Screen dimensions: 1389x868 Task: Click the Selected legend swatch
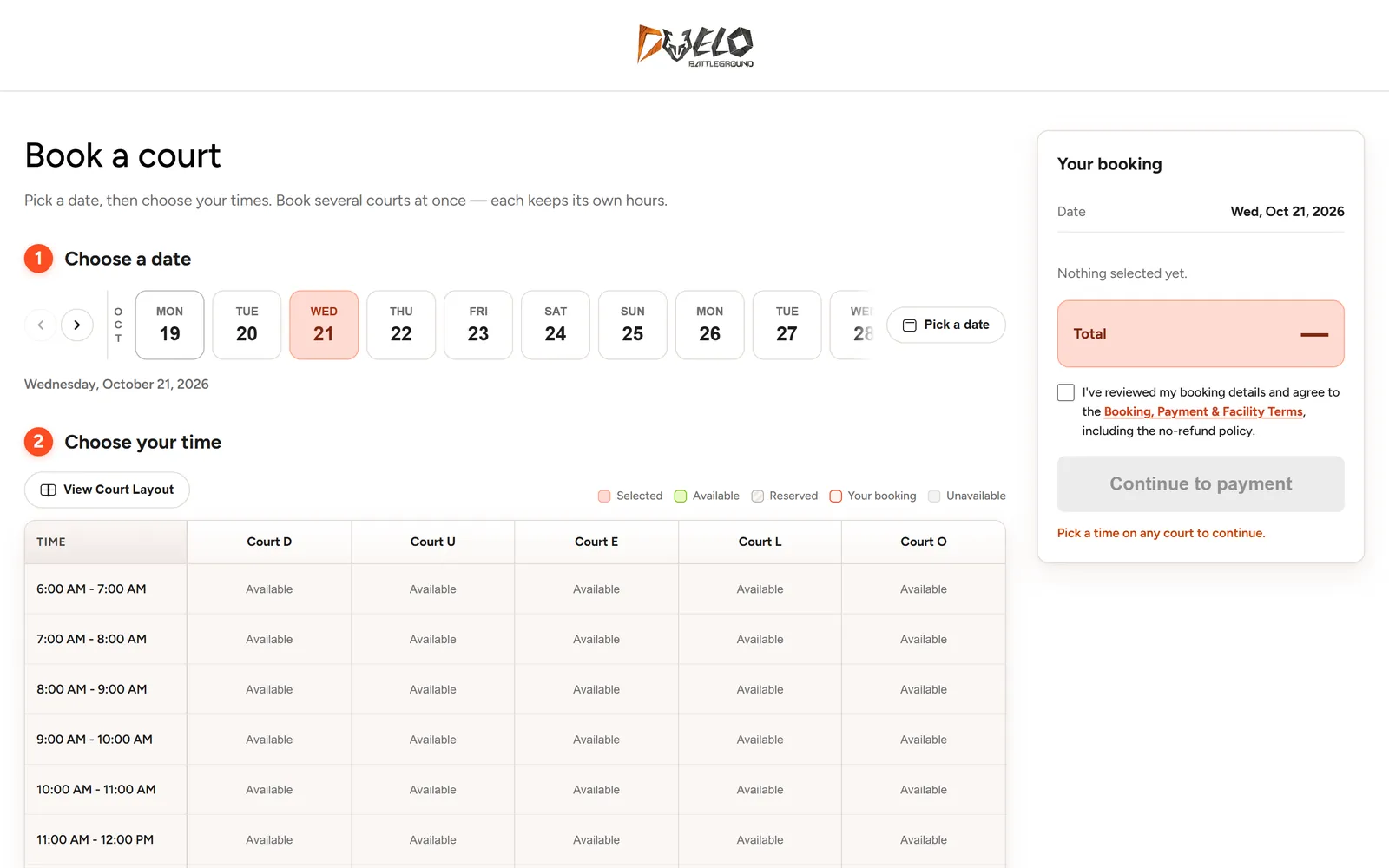pos(604,496)
